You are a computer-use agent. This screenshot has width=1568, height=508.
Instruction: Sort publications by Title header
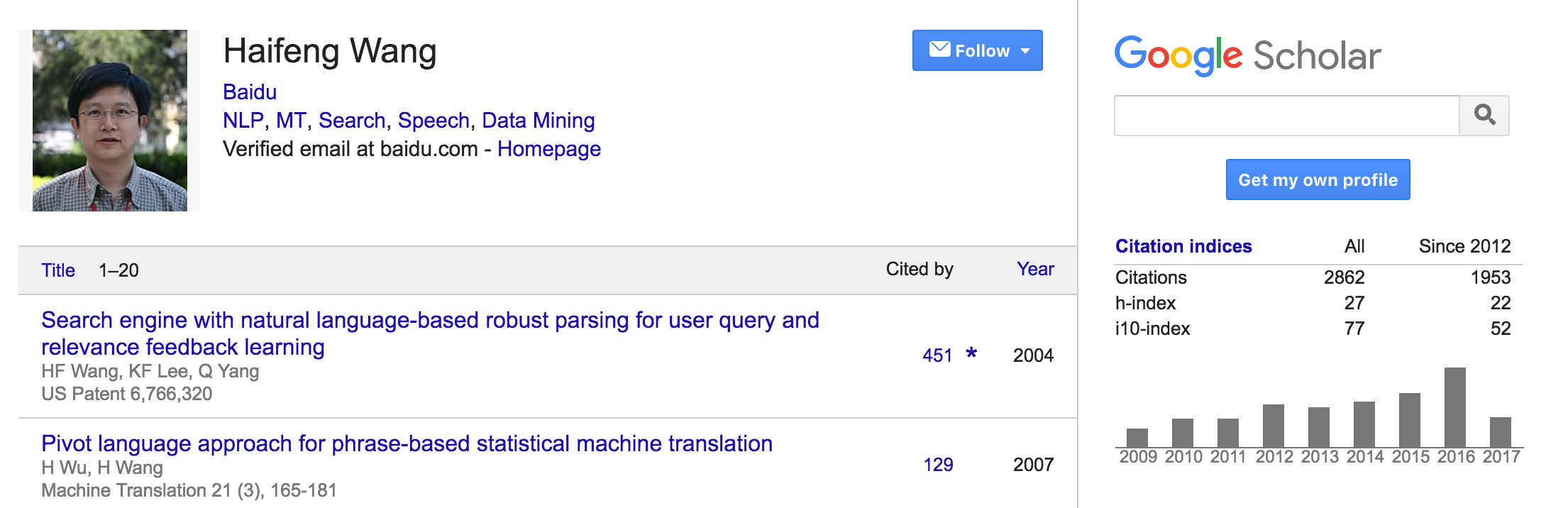(58, 270)
